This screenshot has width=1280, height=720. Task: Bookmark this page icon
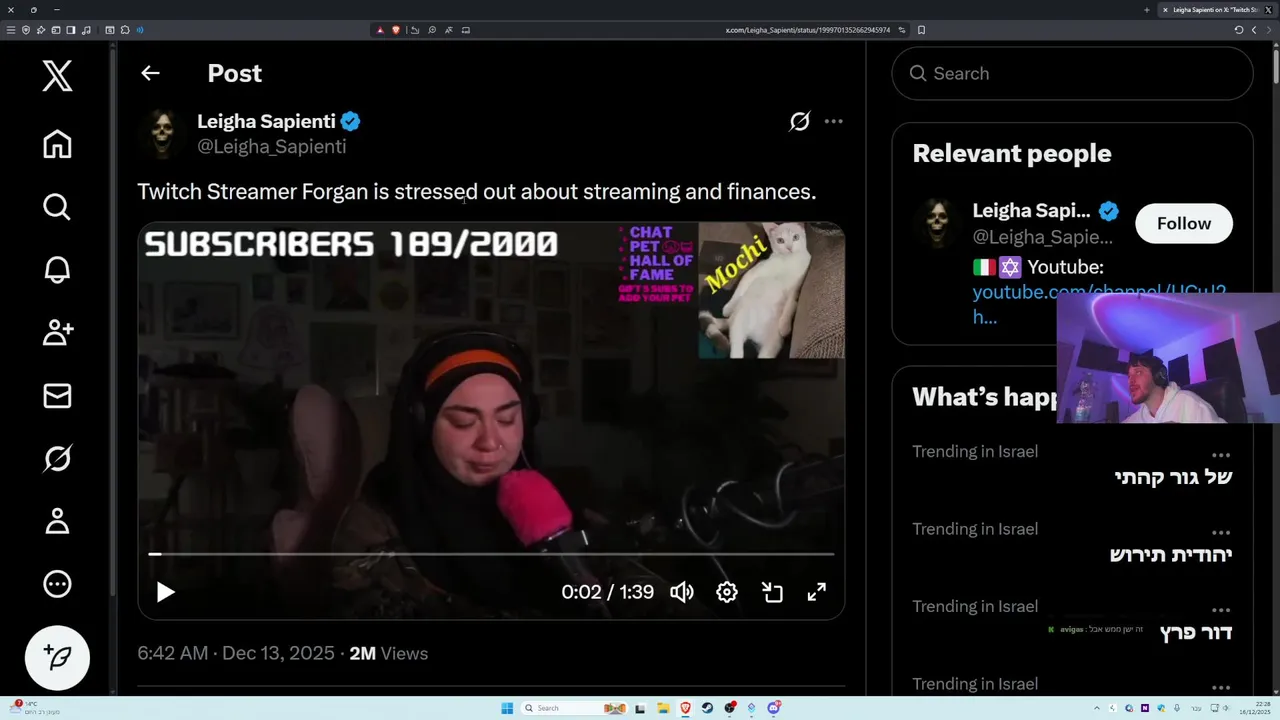coord(921,30)
